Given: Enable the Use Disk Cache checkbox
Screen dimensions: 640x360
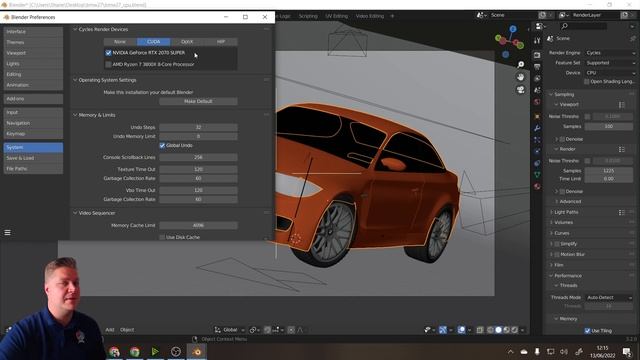Looking at the screenshot, I should [162, 237].
